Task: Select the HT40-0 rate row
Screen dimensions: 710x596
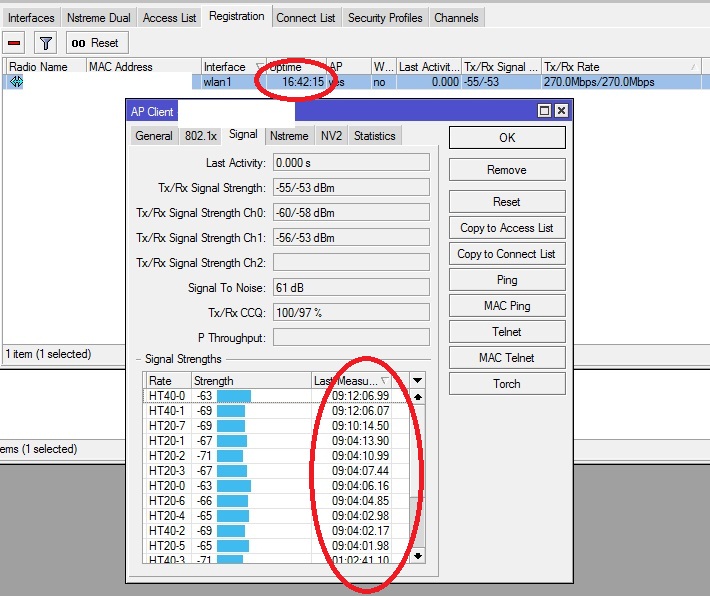Action: point(277,396)
